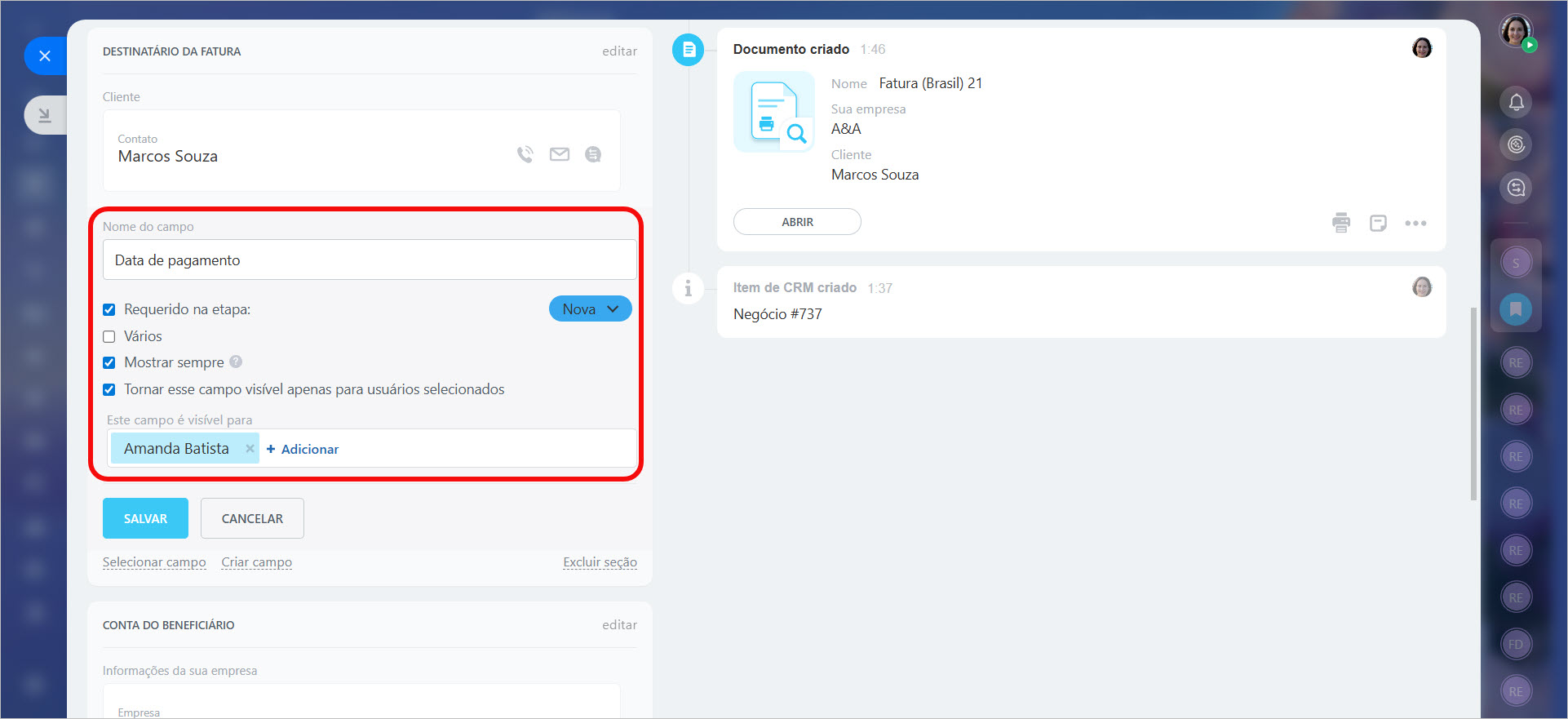
Task: Open the invoice document preview thumbnail
Action: [x=774, y=112]
